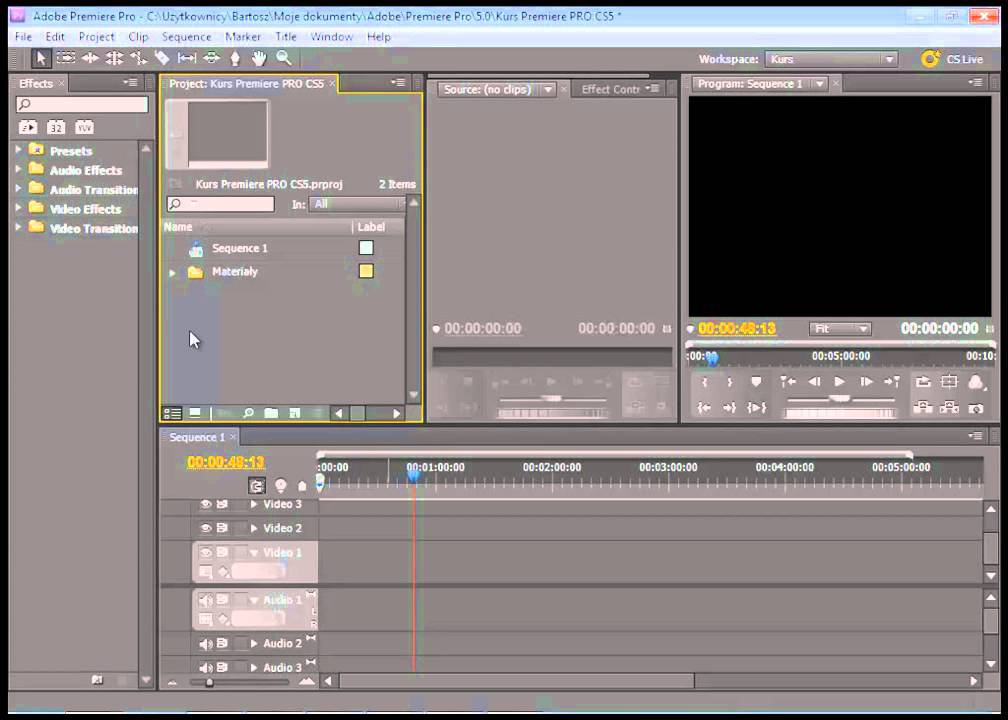Open the Fit zoom level dropdown
Viewport: 1008px width, 720px height.
tap(840, 329)
